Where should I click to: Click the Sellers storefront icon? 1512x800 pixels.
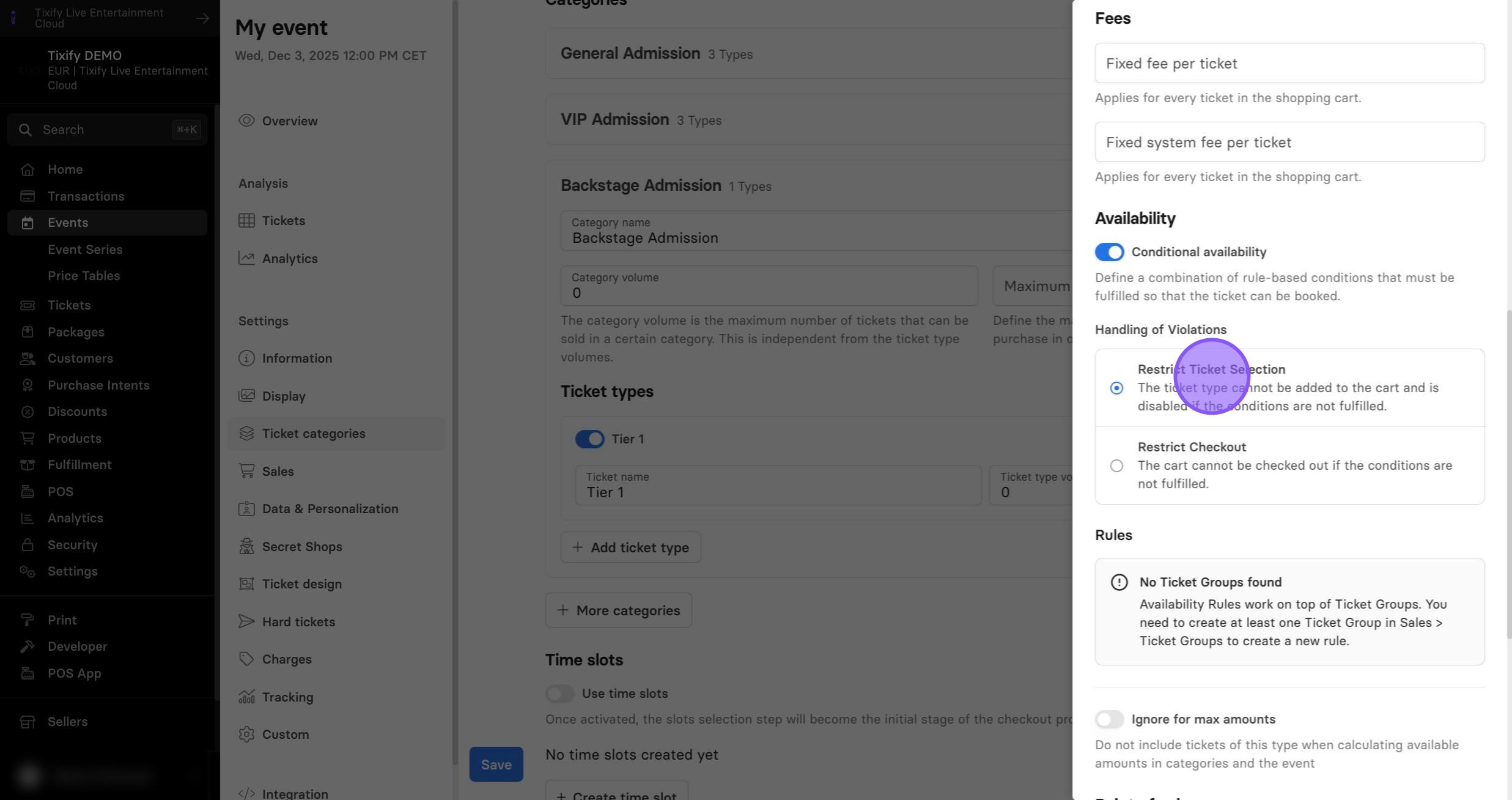(x=27, y=722)
